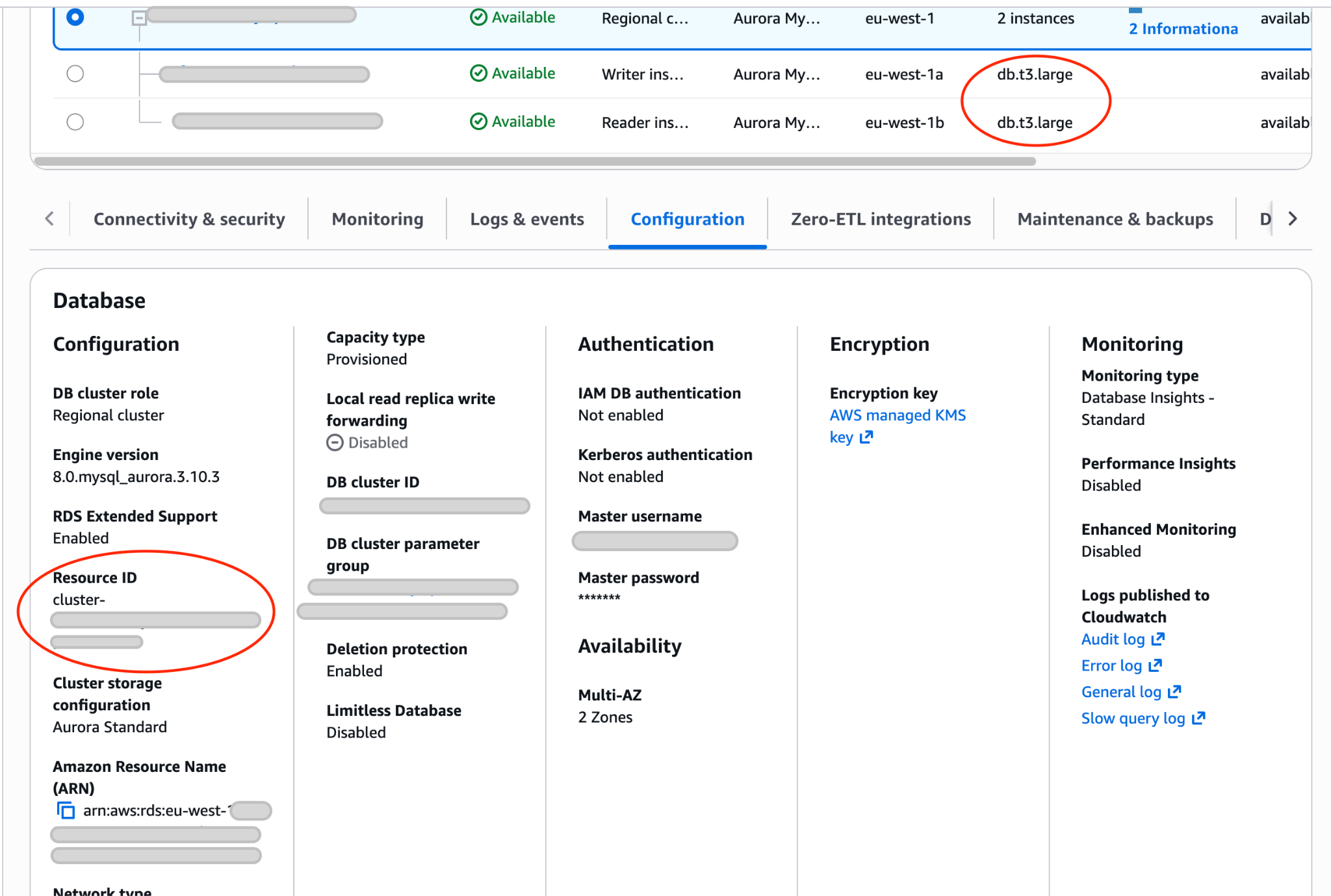
Task: Copy the ARN with the copy icon
Action: coord(66,810)
